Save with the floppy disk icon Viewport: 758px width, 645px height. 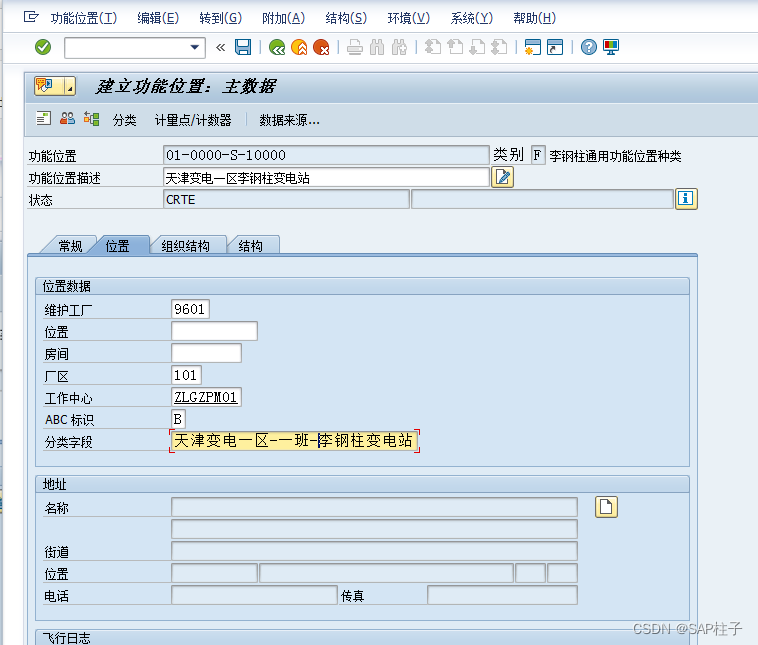click(x=243, y=47)
